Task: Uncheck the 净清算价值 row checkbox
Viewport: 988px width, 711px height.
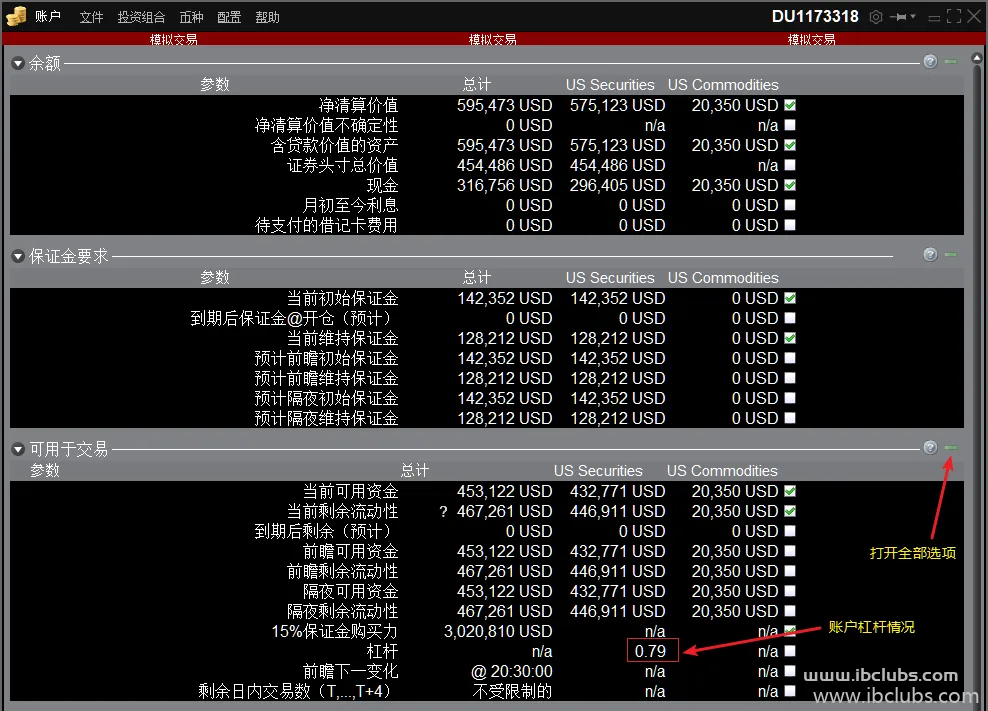Action: [x=790, y=105]
